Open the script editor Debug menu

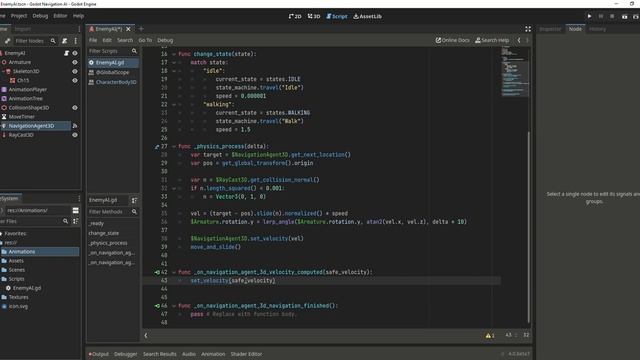coord(165,40)
